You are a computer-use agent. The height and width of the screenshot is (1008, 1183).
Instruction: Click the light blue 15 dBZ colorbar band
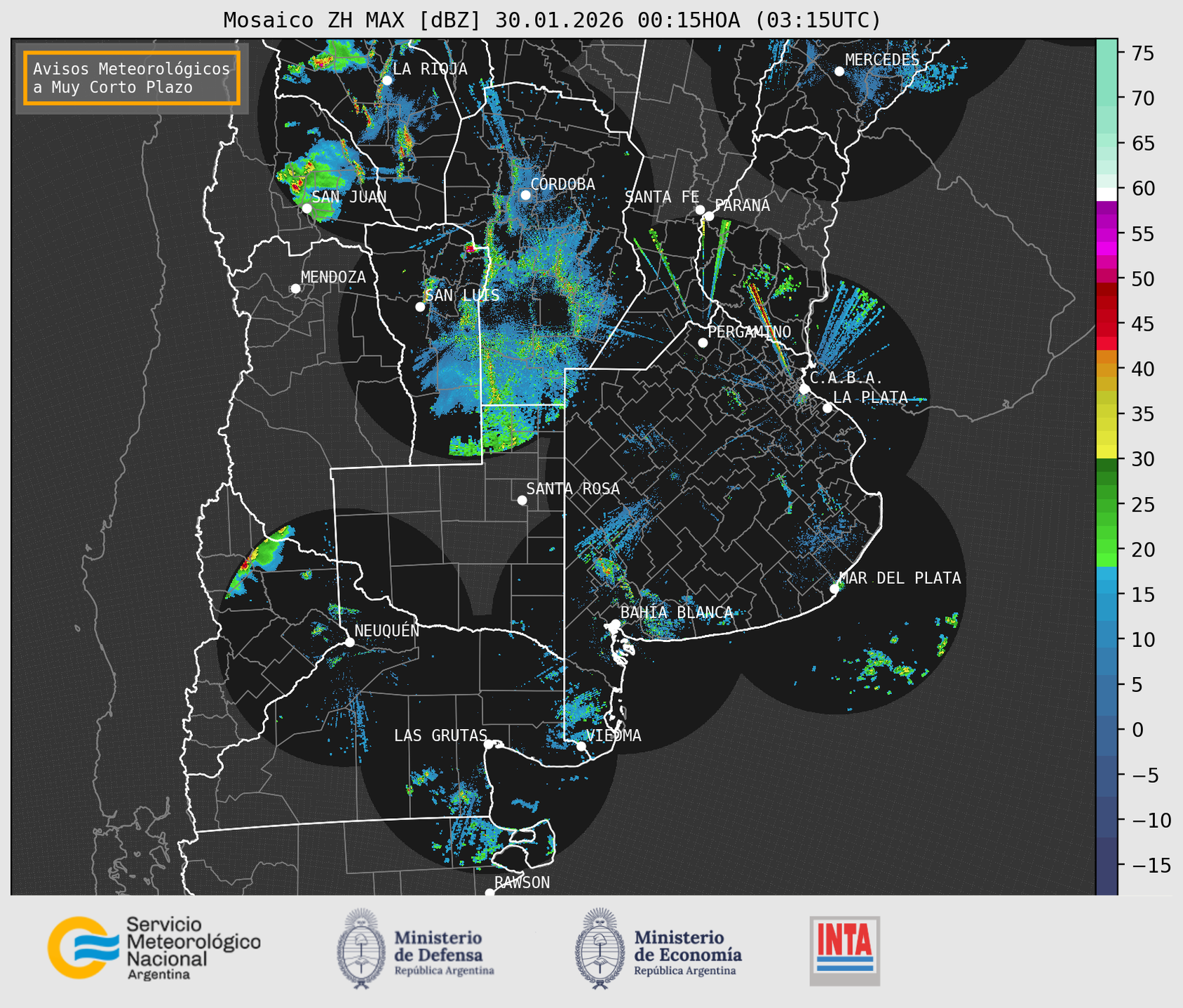[x=1106, y=594]
